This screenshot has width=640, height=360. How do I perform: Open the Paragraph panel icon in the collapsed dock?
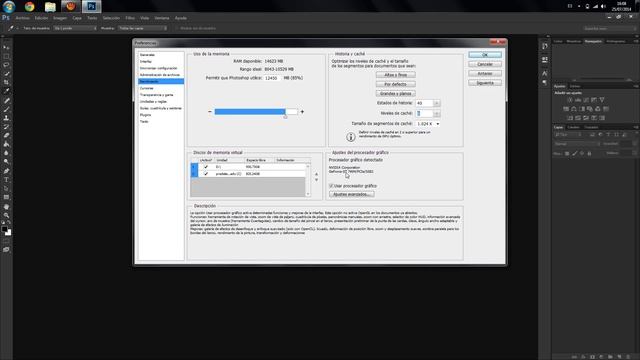coord(544,82)
